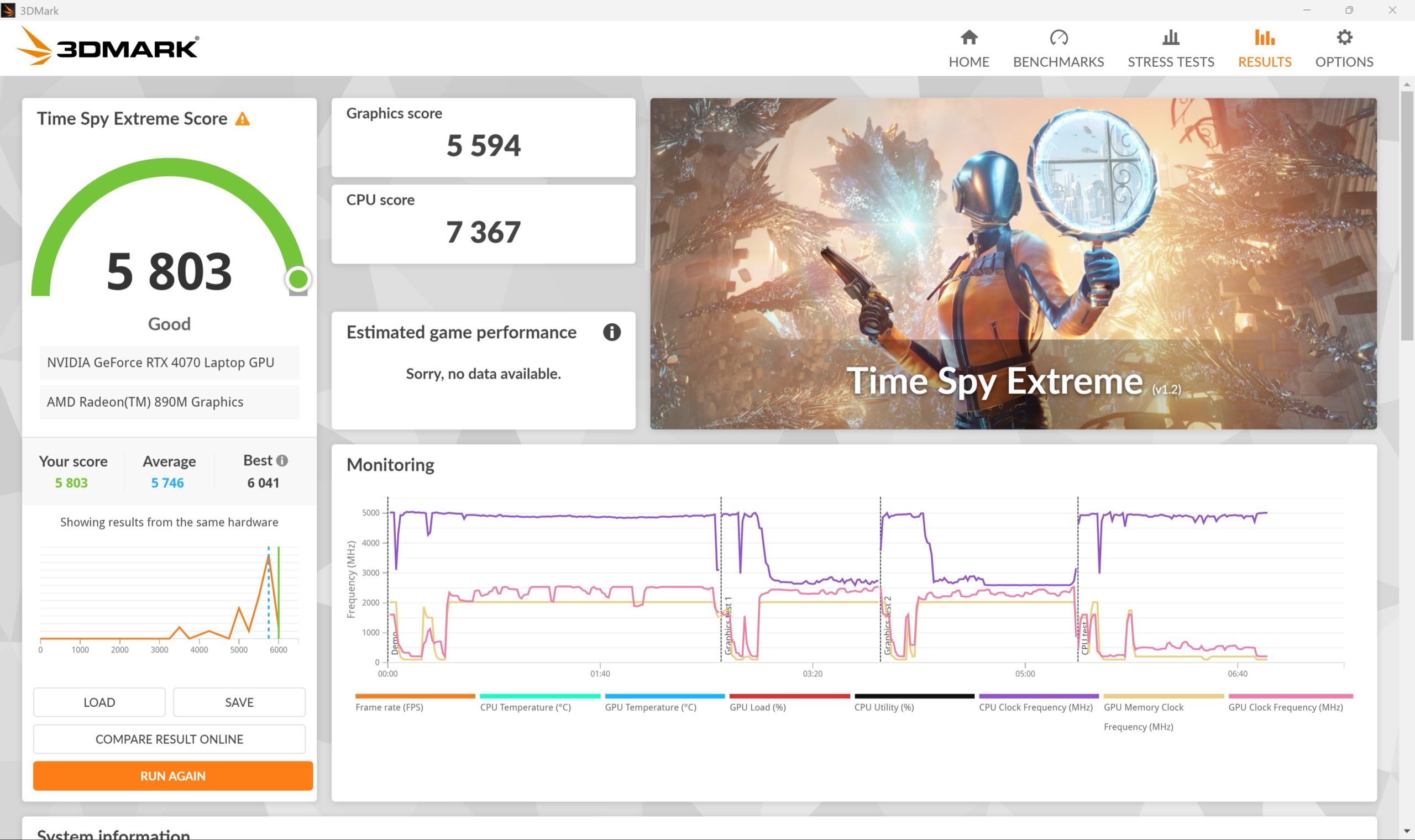The height and width of the screenshot is (840, 1415).
Task: Open the Benchmarks gauge icon
Action: [x=1058, y=38]
